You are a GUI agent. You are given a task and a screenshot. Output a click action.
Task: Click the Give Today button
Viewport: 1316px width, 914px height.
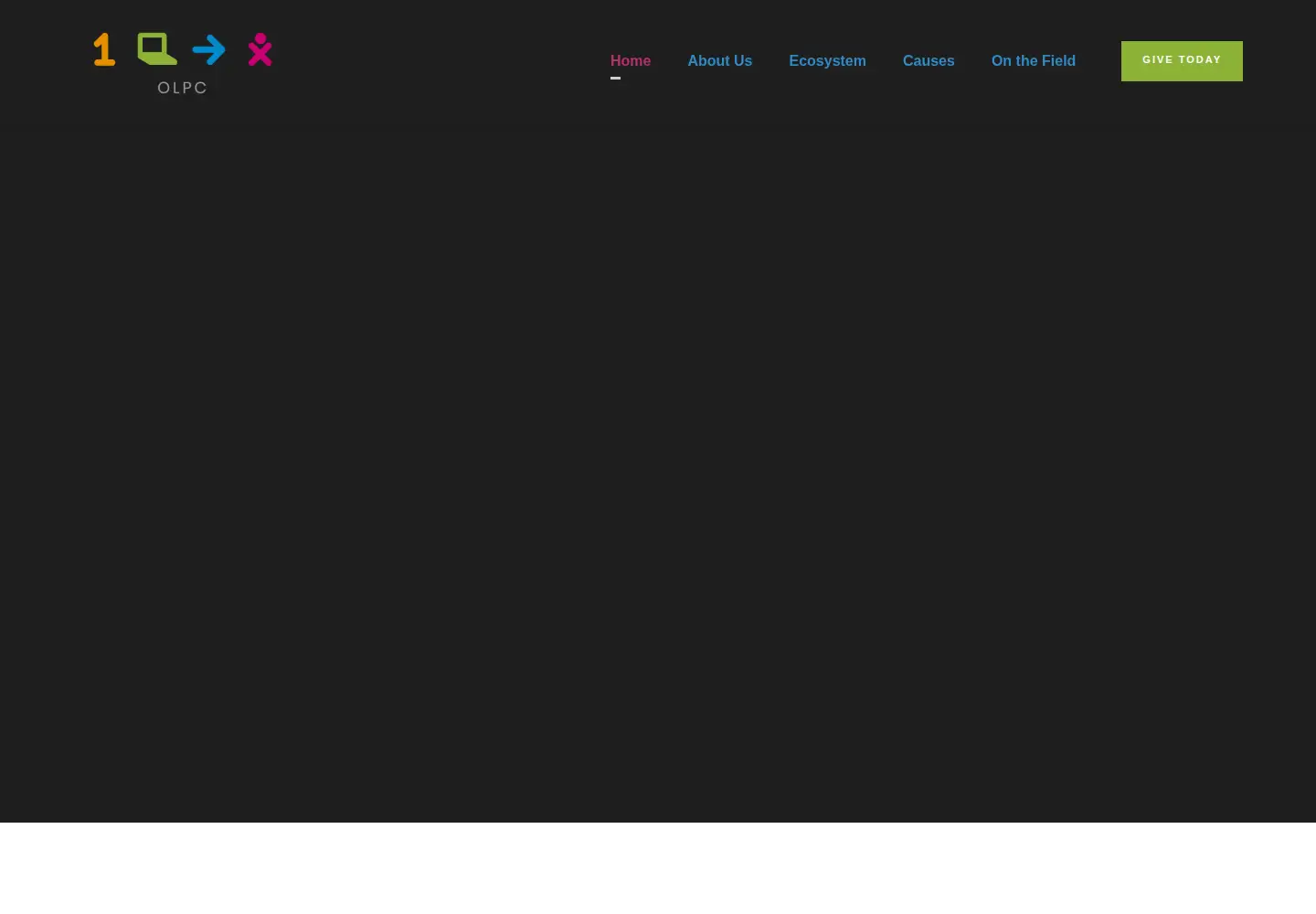click(x=1182, y=61)
